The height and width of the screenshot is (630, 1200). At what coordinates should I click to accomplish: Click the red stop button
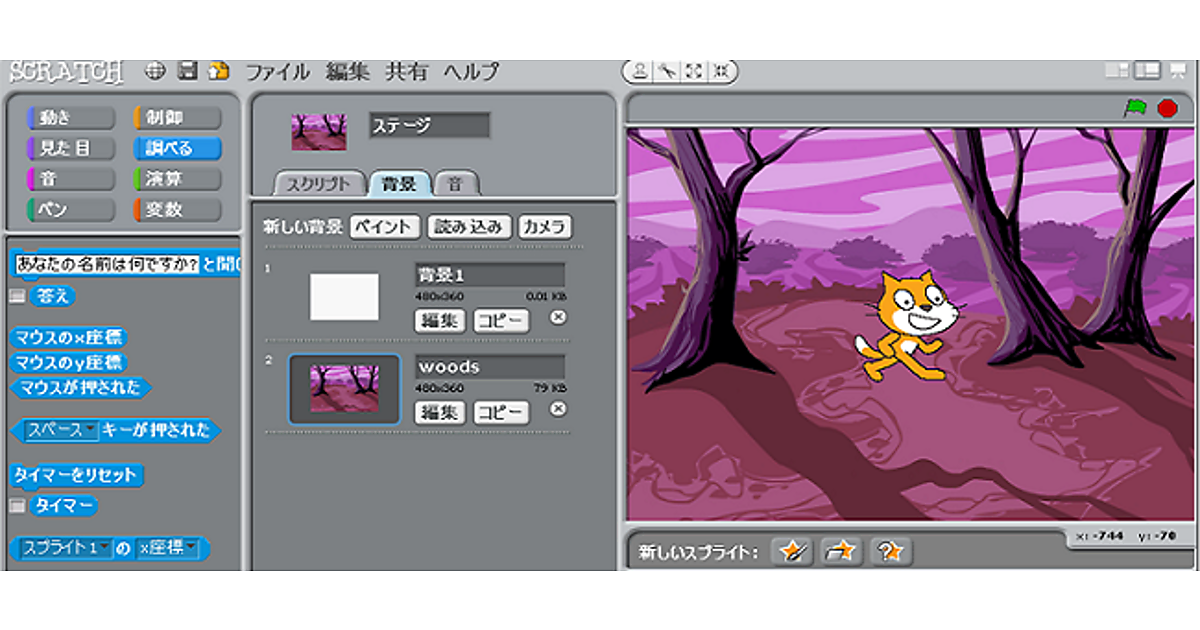(x=1167, y=108)
